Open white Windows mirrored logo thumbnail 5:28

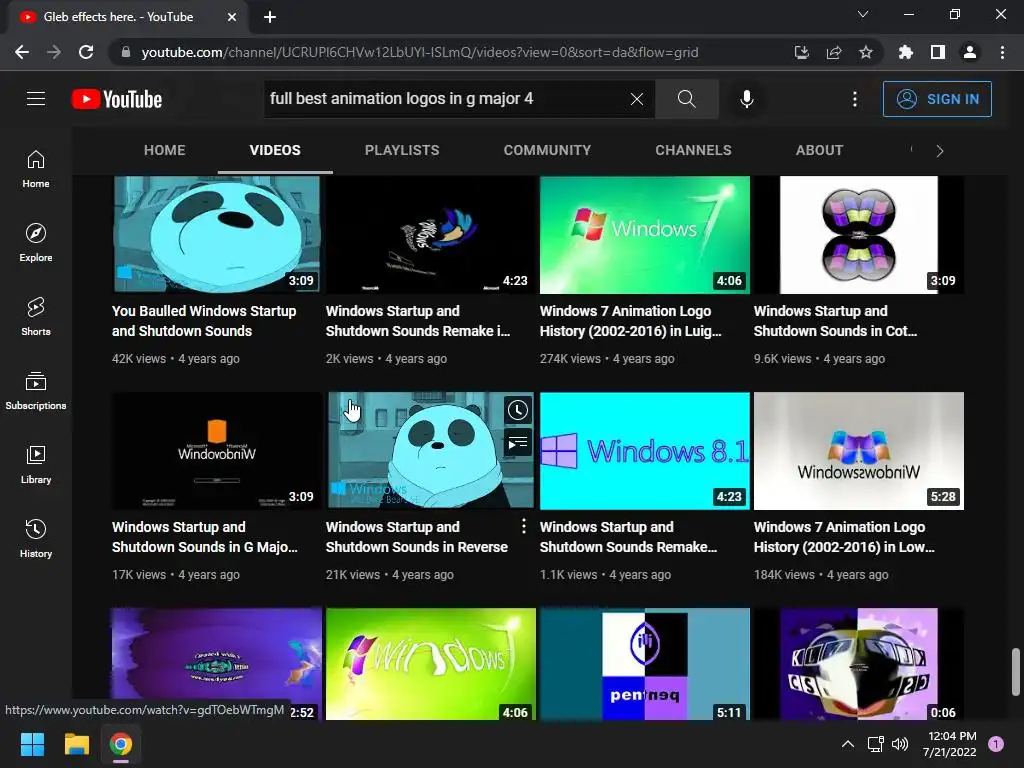(859, 451)
